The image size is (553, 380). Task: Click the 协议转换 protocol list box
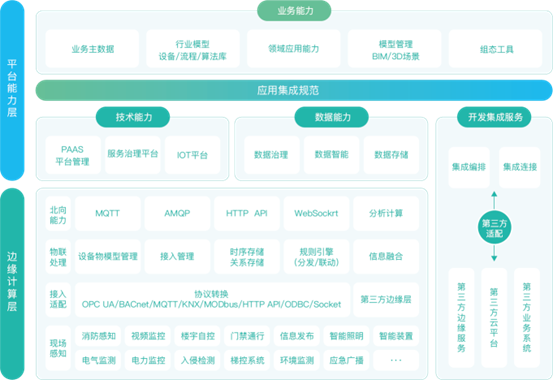(x=212, y=300)
